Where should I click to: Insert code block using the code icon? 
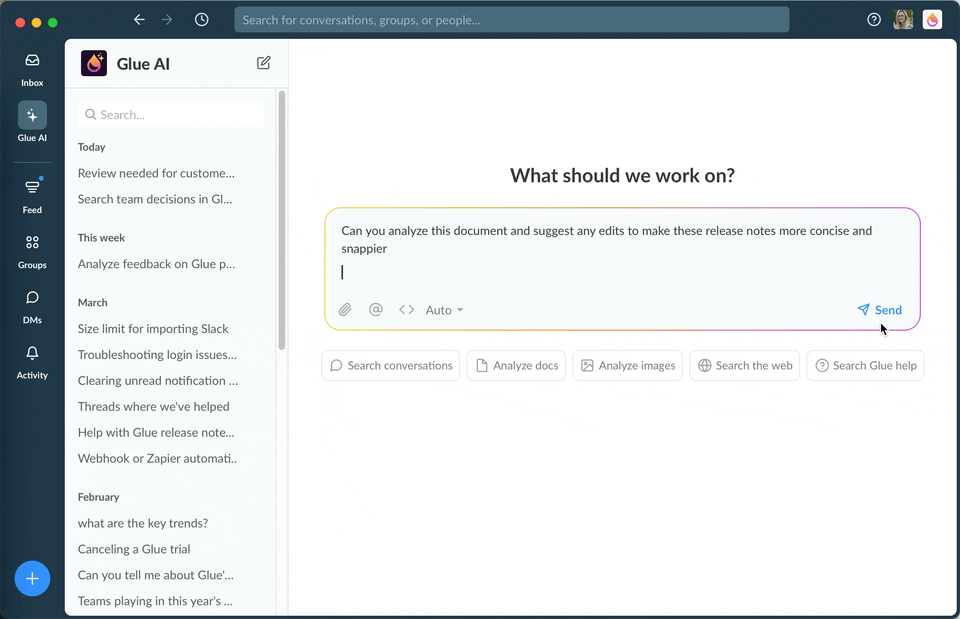pos(406,310)
